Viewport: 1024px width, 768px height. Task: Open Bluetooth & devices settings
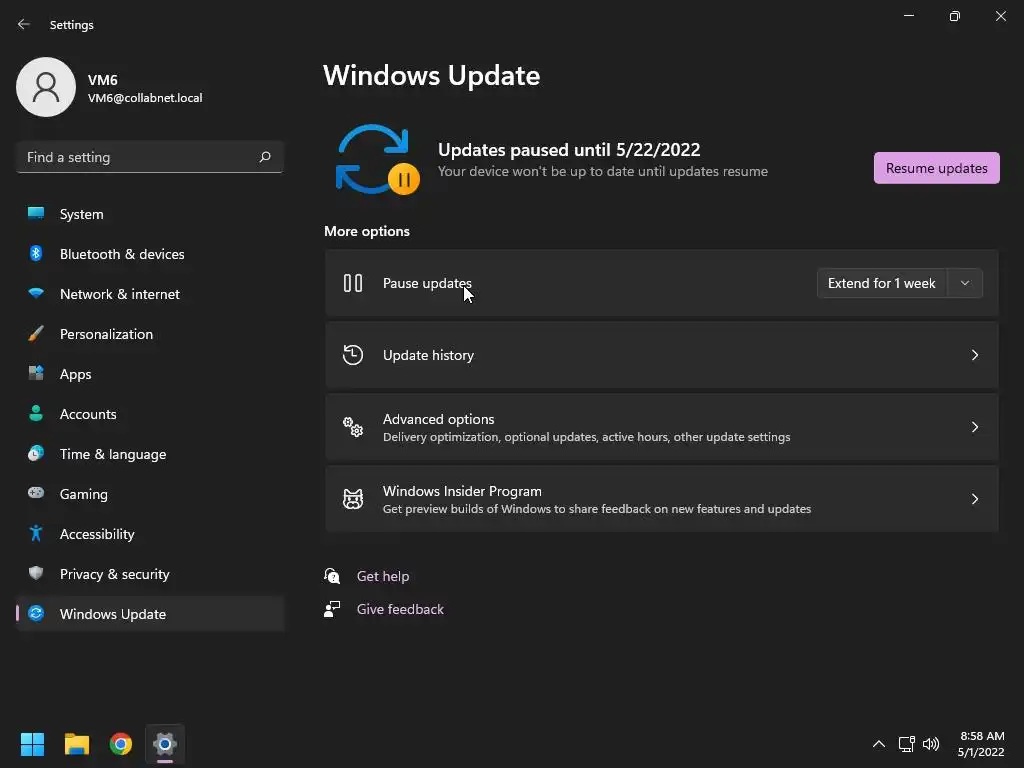pos(150,253)
